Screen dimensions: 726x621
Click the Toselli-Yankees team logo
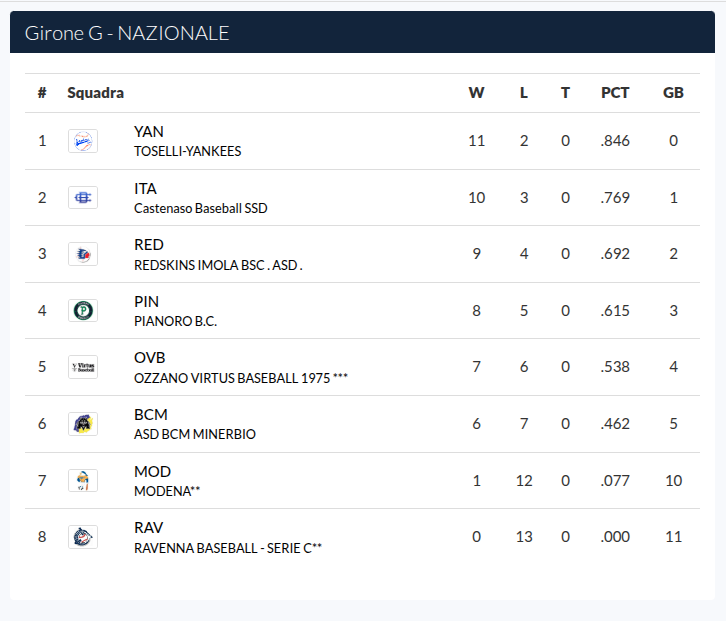[83, 141]
